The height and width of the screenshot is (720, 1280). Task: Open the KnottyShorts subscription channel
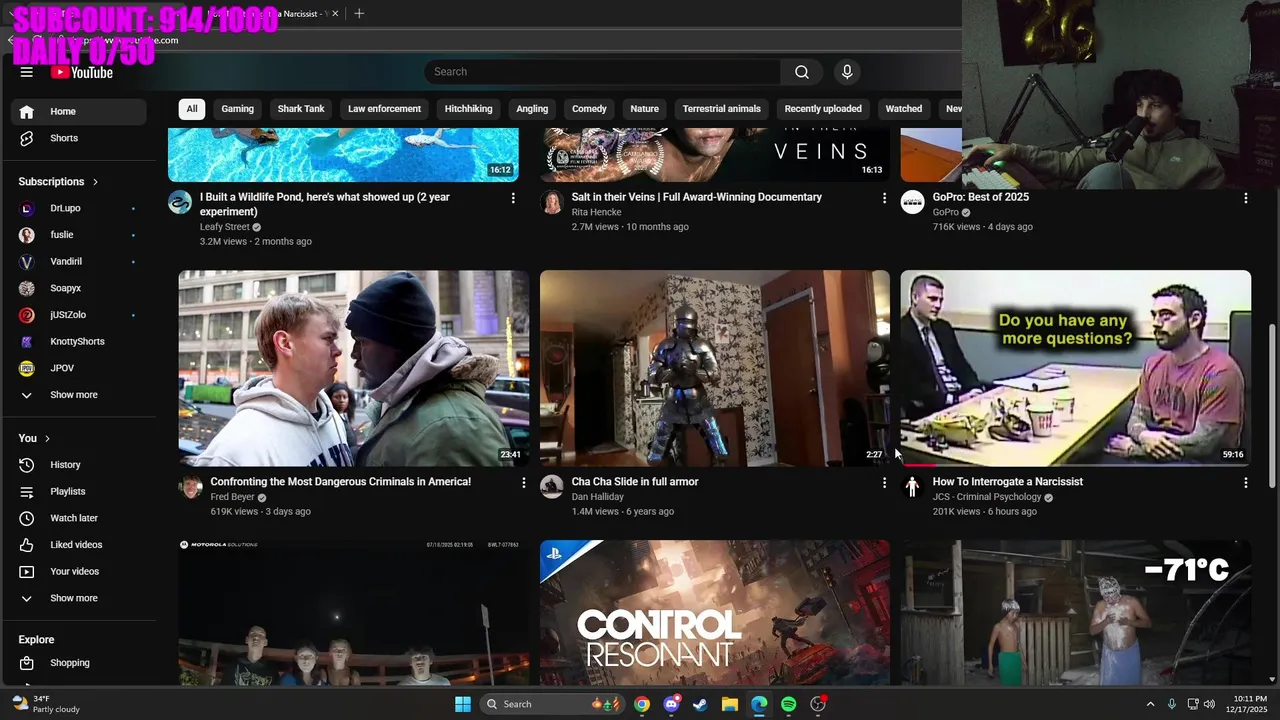pyautogui.click(x=78, y=342)
